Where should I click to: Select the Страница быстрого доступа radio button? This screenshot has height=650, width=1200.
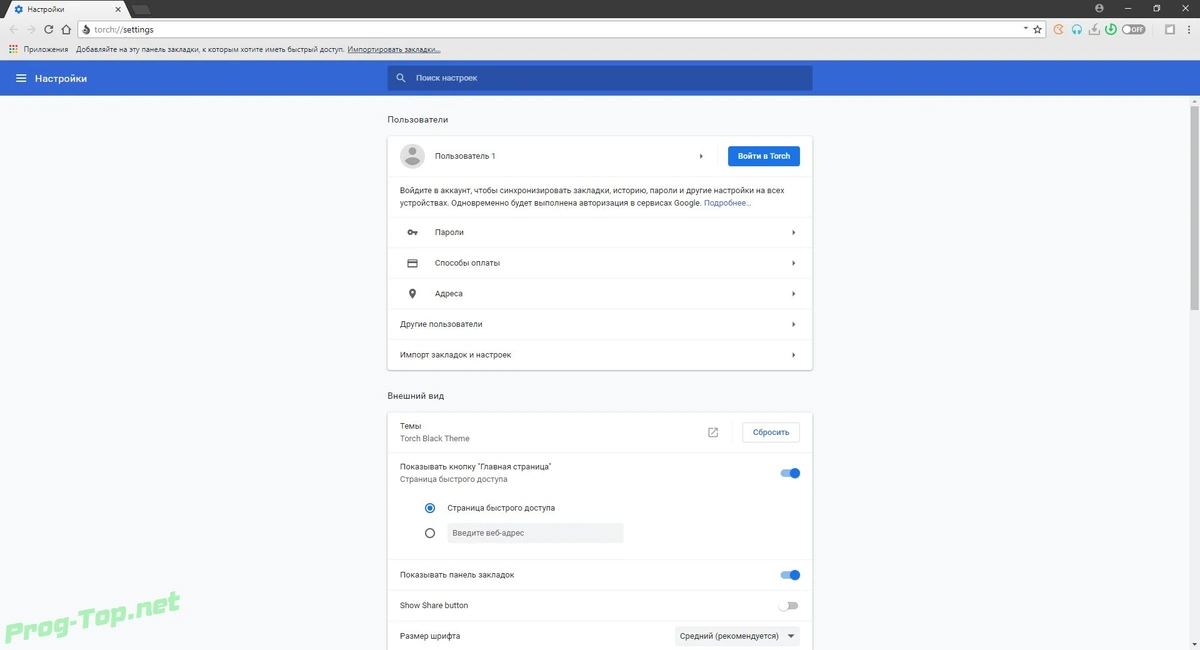[x=430, y=508]
